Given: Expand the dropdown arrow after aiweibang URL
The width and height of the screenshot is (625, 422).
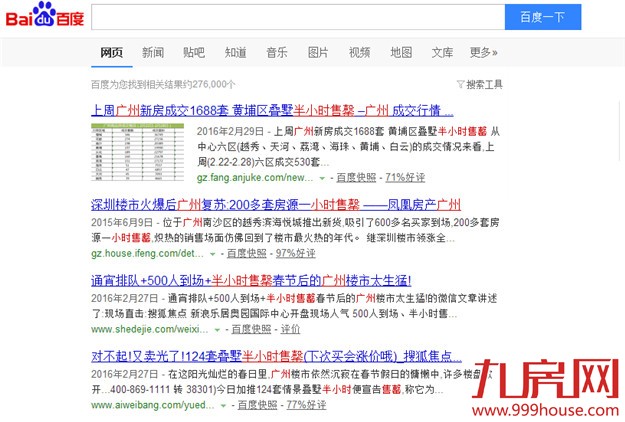Looking at the screenshot, I should click(223, 406).
